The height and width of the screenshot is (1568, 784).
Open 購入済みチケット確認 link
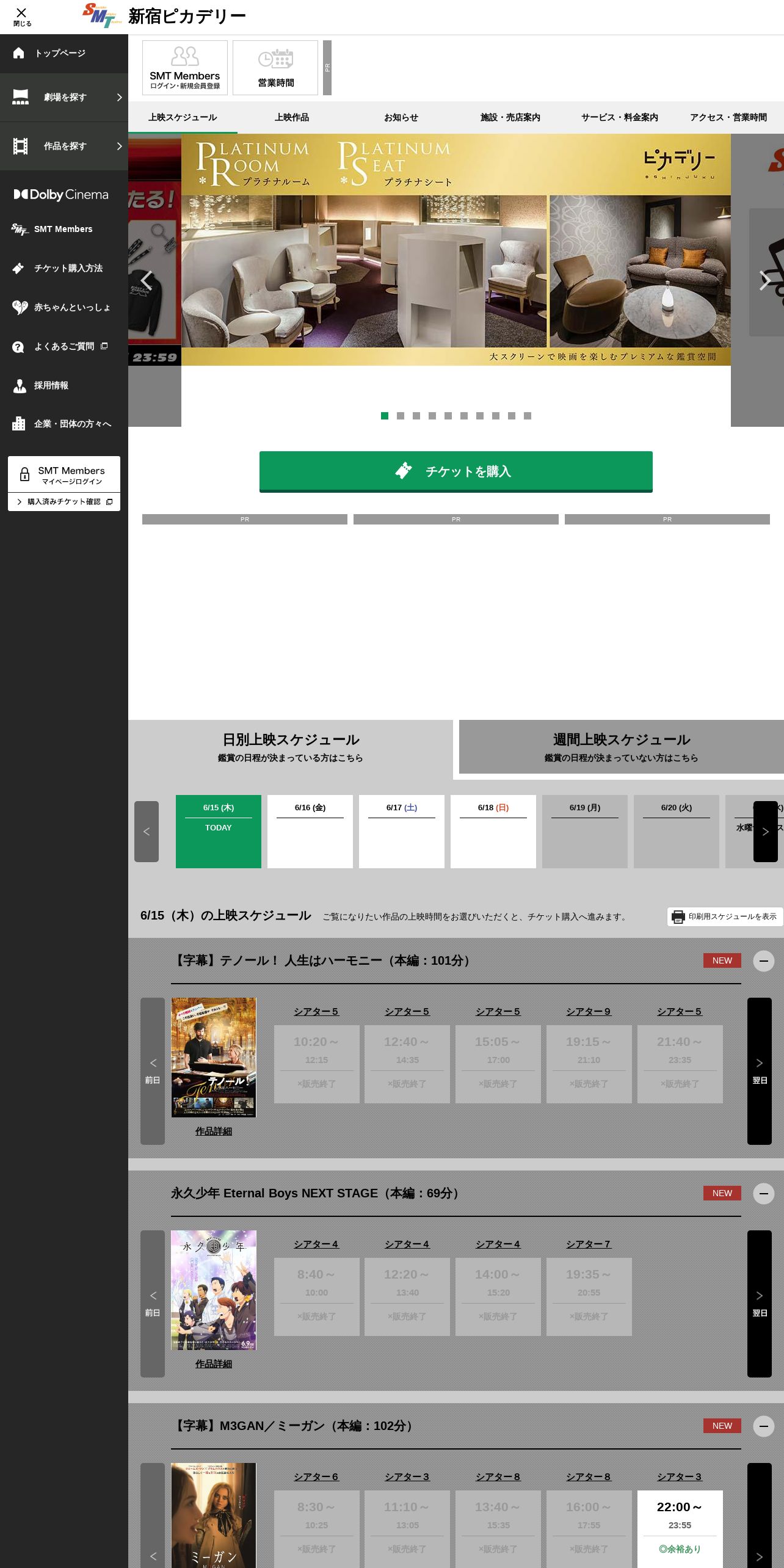point(64,502)
